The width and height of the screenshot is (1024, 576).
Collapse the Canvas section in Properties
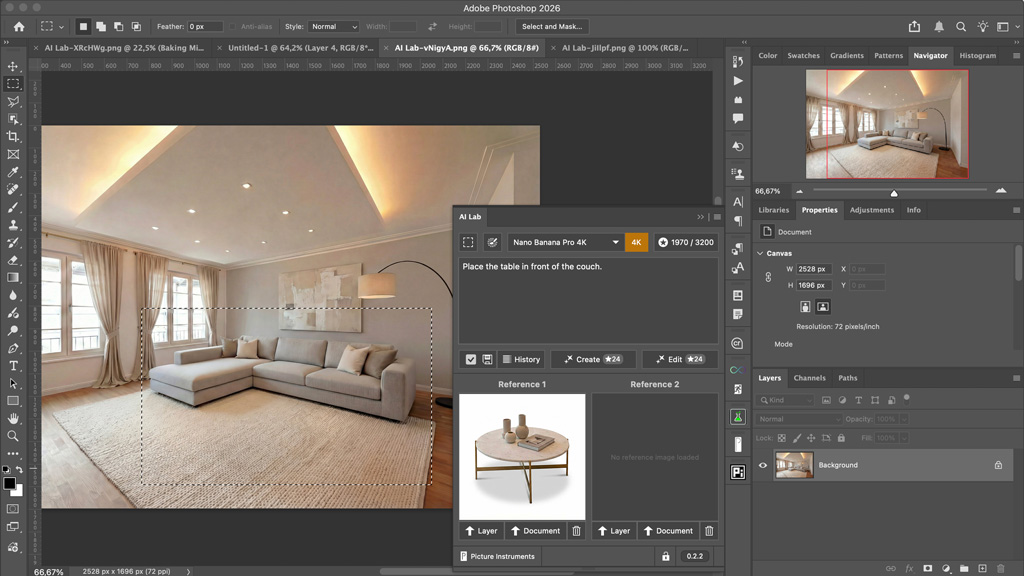coord(759,253)
